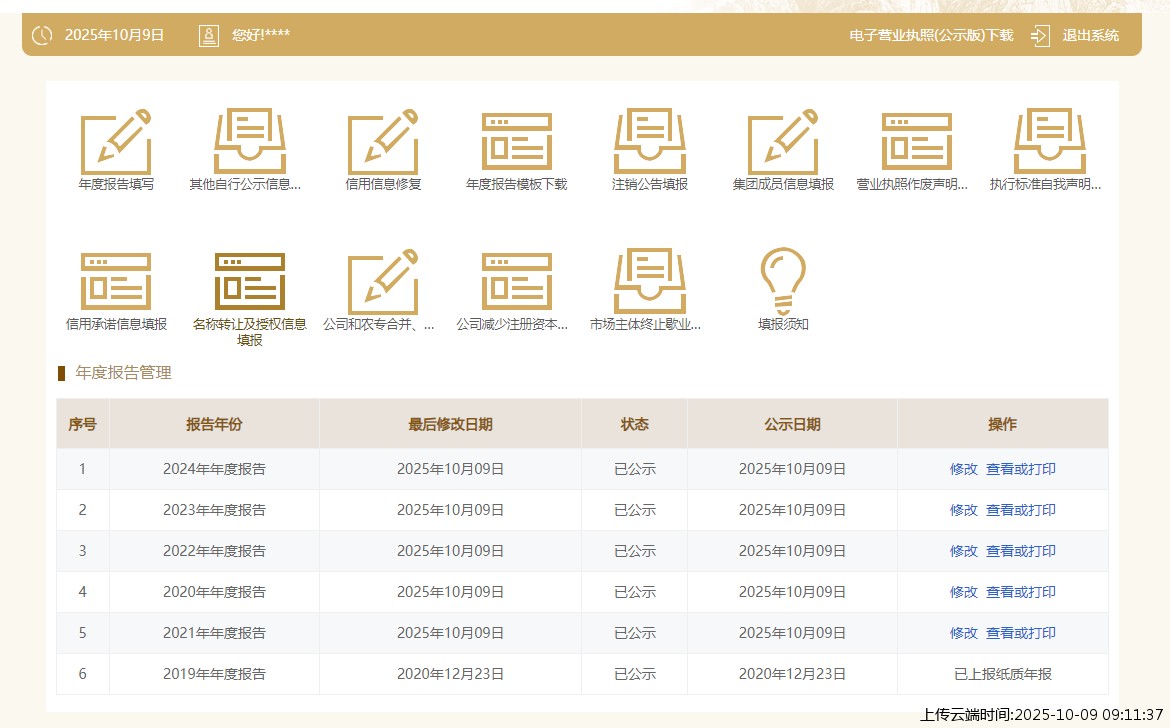The image size is (1170, 728).
Task: Open 注销公告填报 icon
Action: [x=650, y=142]
